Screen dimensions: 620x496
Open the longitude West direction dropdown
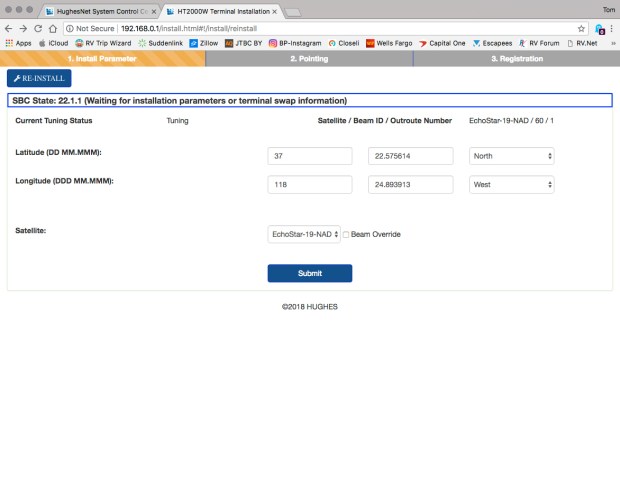point(511,184)
